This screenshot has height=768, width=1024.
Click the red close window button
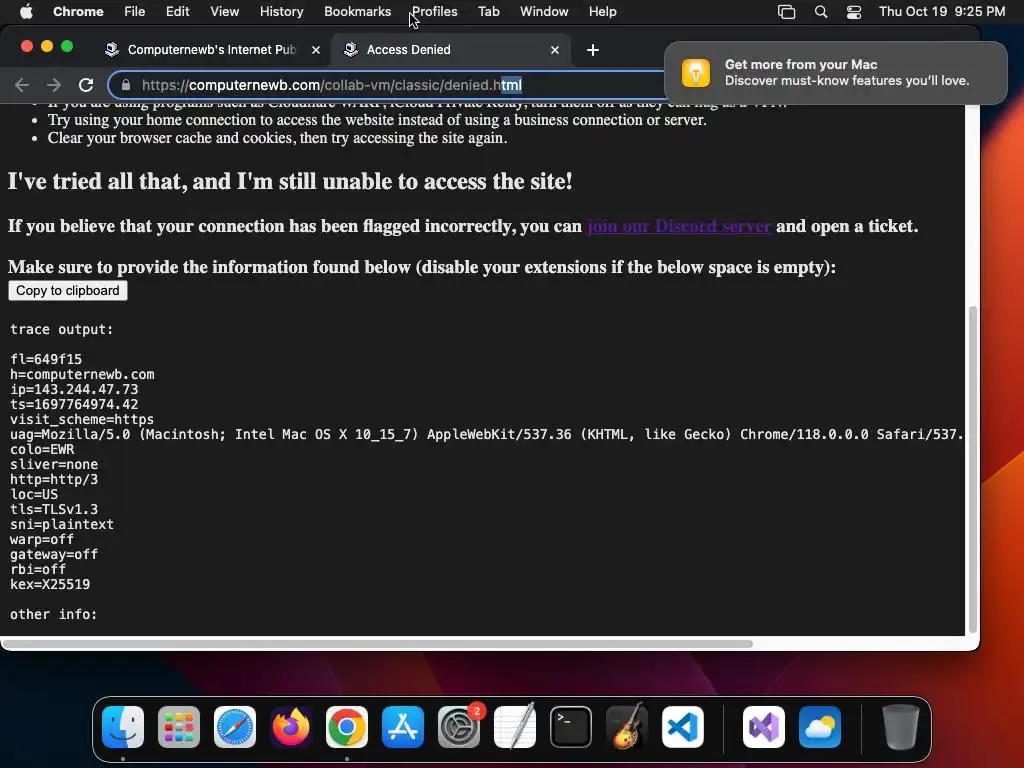coord(27,46)
